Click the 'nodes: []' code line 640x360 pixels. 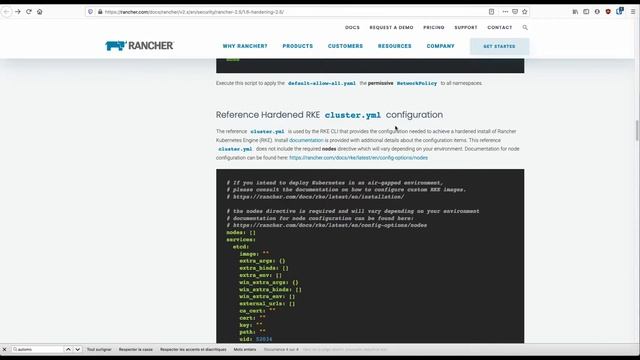241,233
